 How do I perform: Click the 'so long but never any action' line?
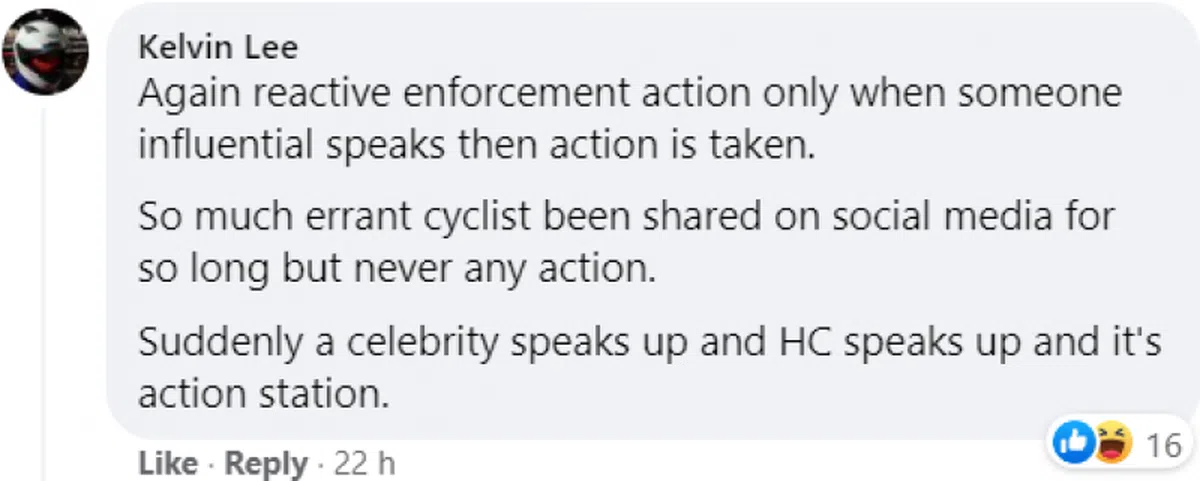pos(397,269)
